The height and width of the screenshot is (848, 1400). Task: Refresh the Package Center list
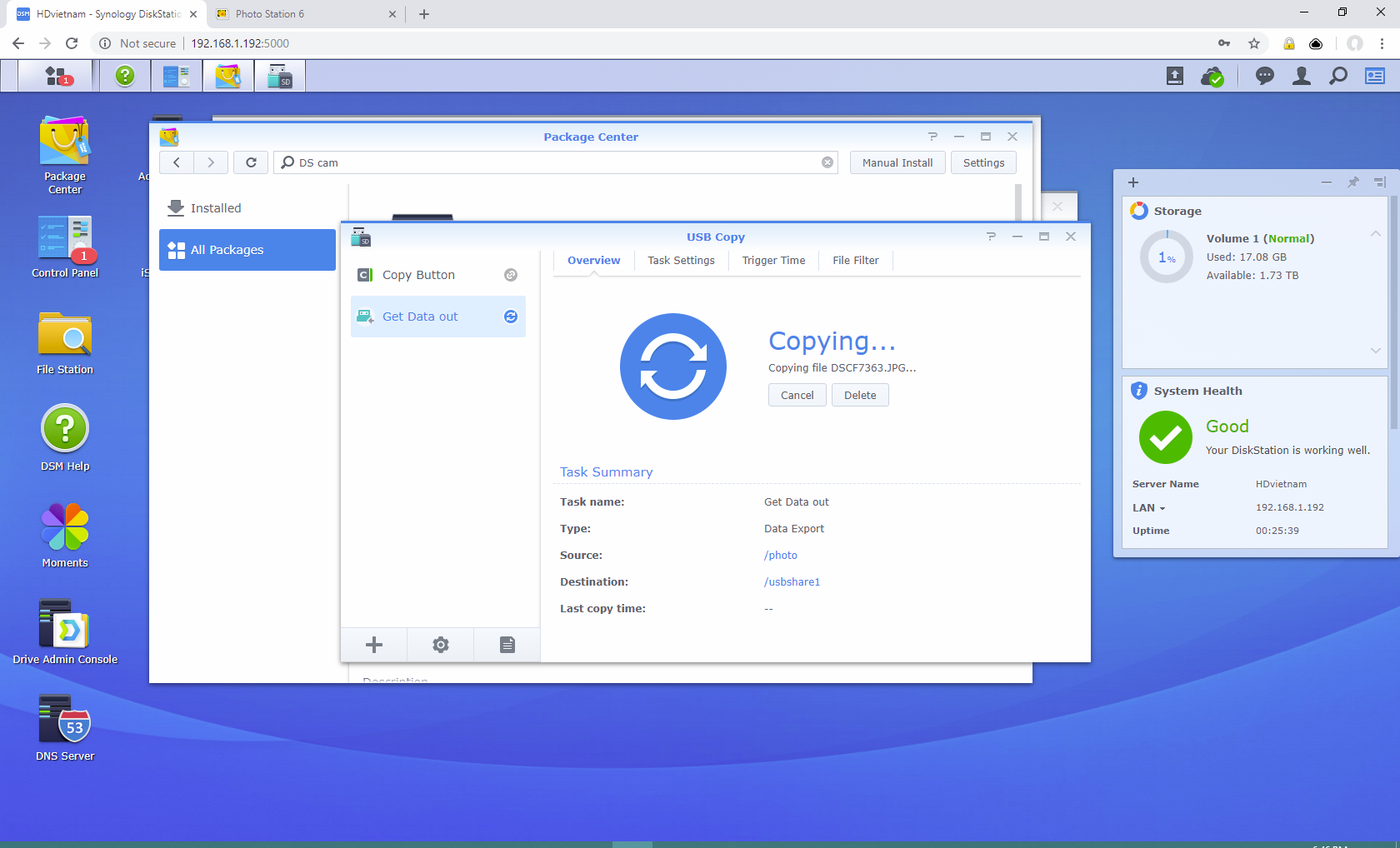251,162
